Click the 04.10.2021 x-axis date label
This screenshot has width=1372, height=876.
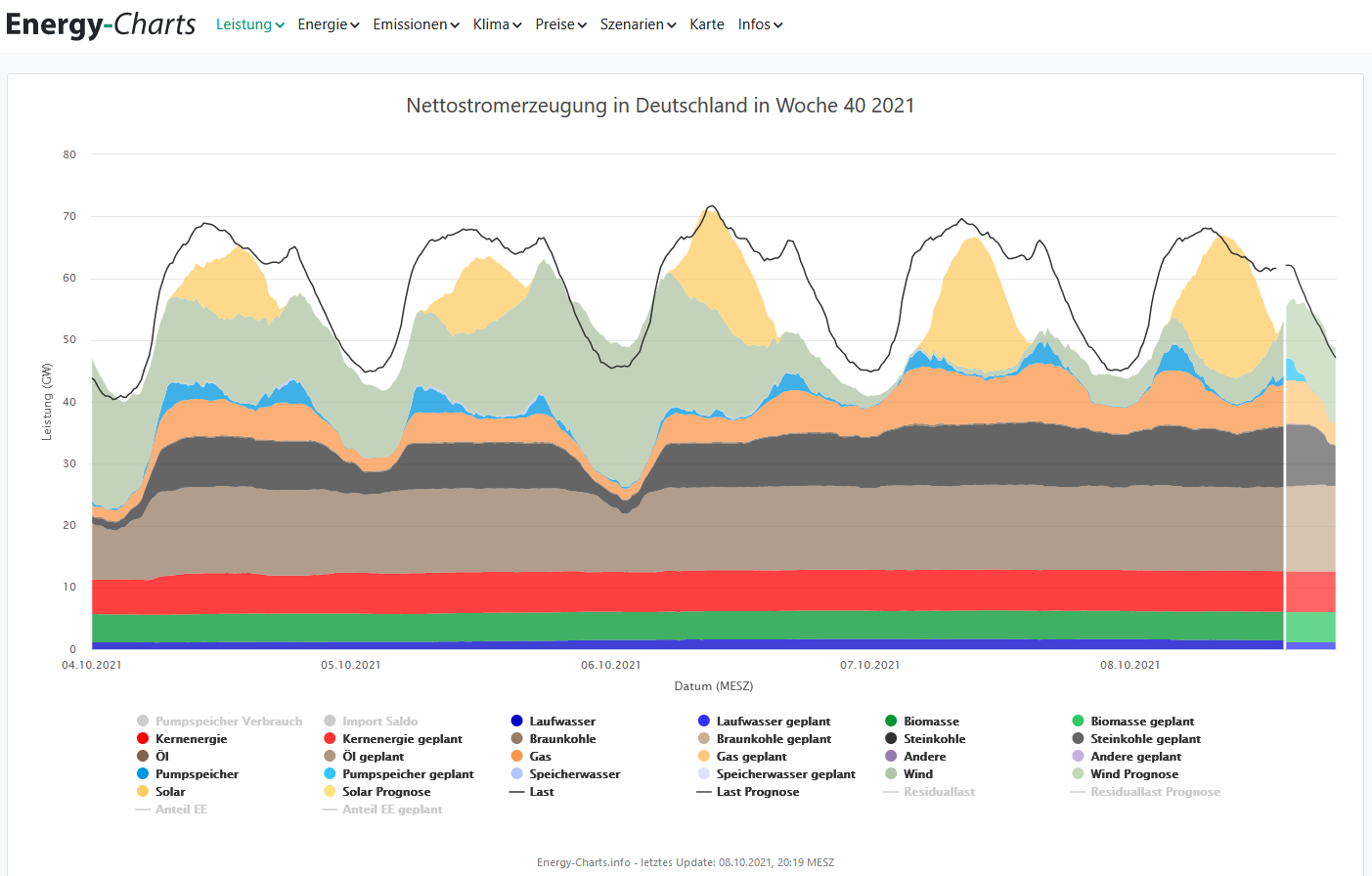click(x=92, y=665)
